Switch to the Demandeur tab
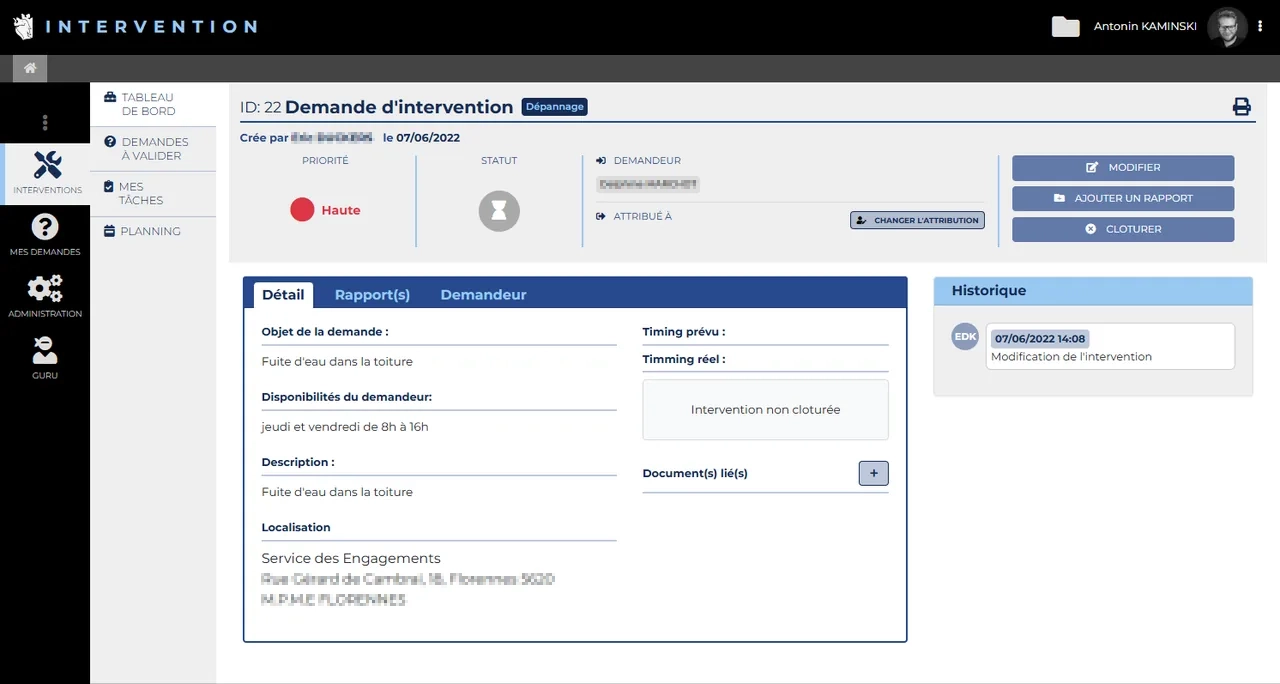The image size is (1280, 684). tap(483, 295)
